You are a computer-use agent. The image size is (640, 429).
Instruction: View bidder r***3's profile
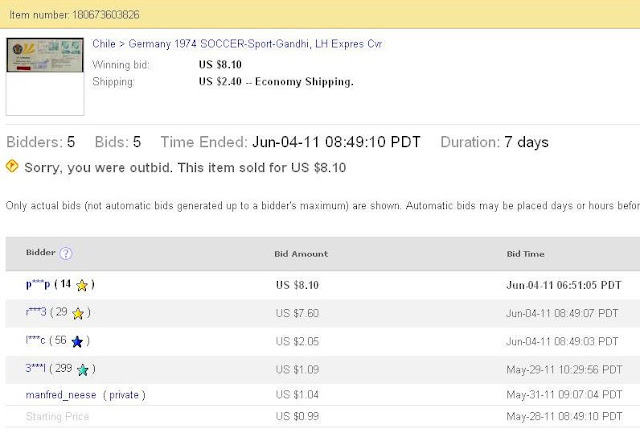point(36,313)
